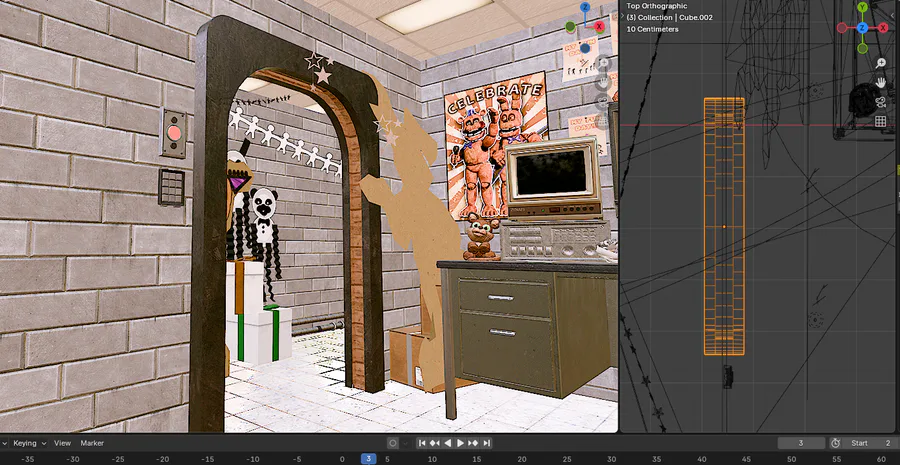Click the current frame field showing 3
This screenshot has width=900, height=465.
(801, 443)
